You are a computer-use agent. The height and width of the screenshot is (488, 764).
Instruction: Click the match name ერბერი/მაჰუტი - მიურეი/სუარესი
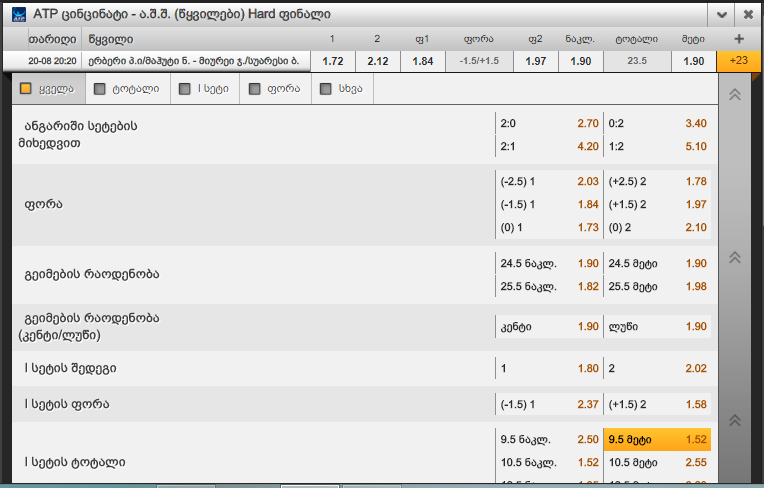click(x=194, y=61)
